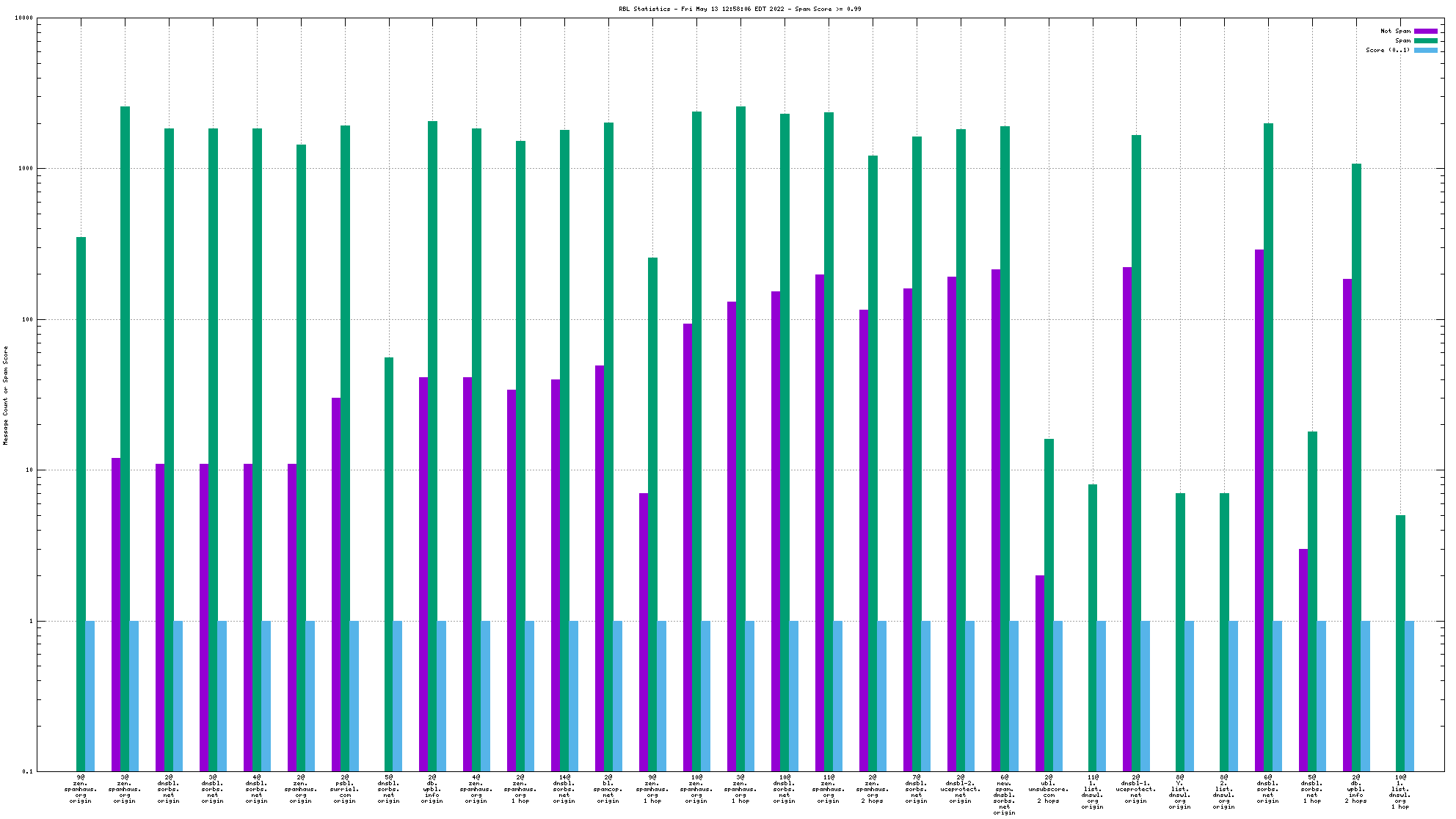
Task: Click the RBL Statistics chart title
Action: (x=740, y=9)
